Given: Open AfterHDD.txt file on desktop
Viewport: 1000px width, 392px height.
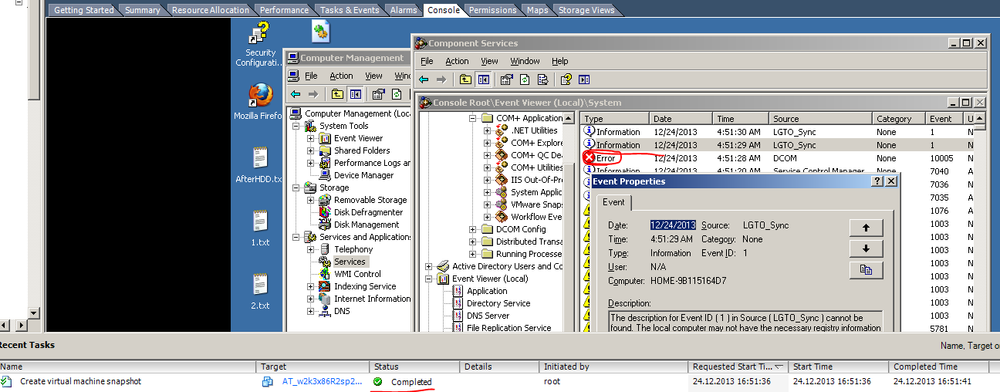Looking at the screenshot, I should tap(259, 166).
